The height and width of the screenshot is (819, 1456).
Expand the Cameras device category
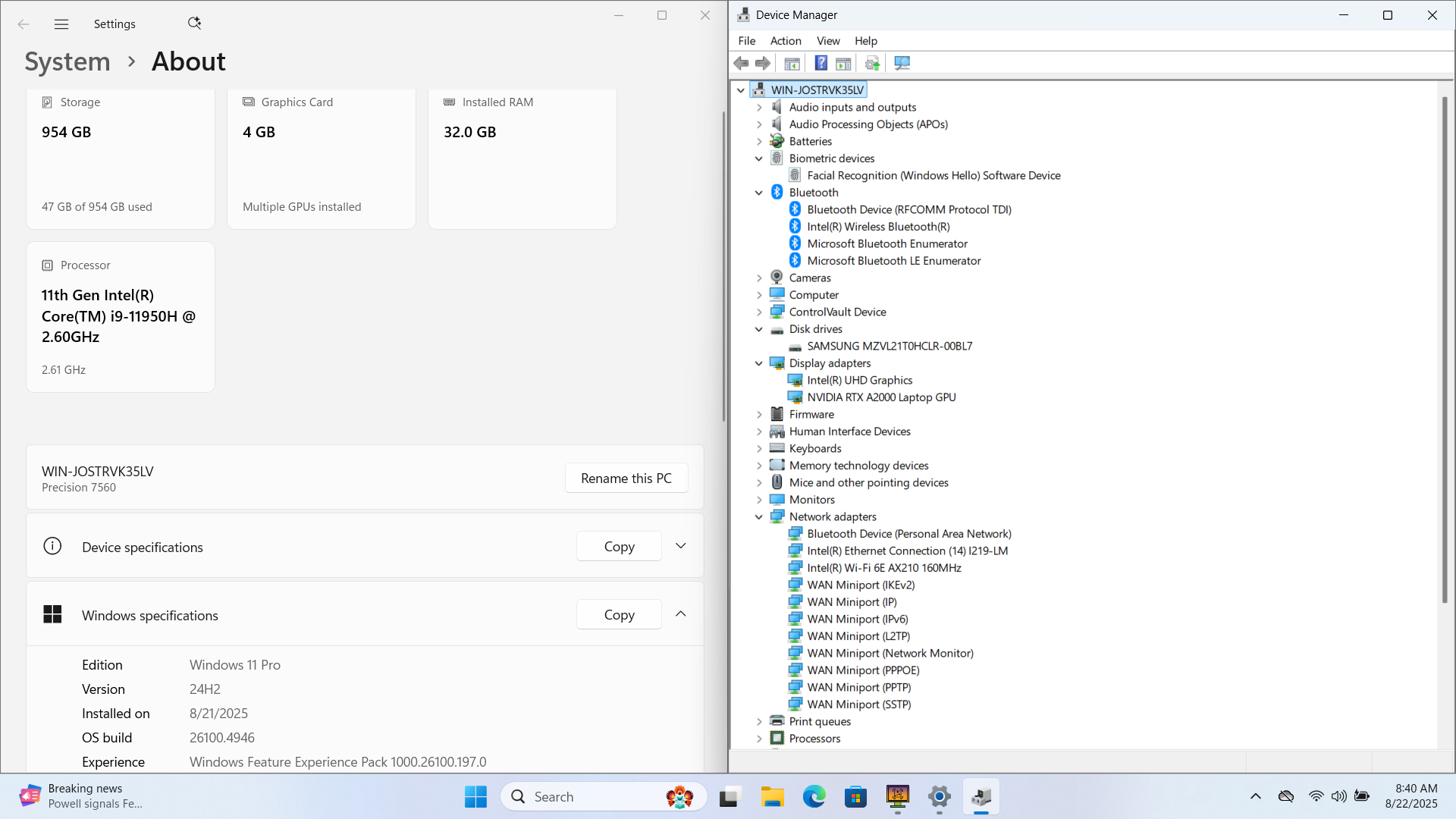[758, 278]
